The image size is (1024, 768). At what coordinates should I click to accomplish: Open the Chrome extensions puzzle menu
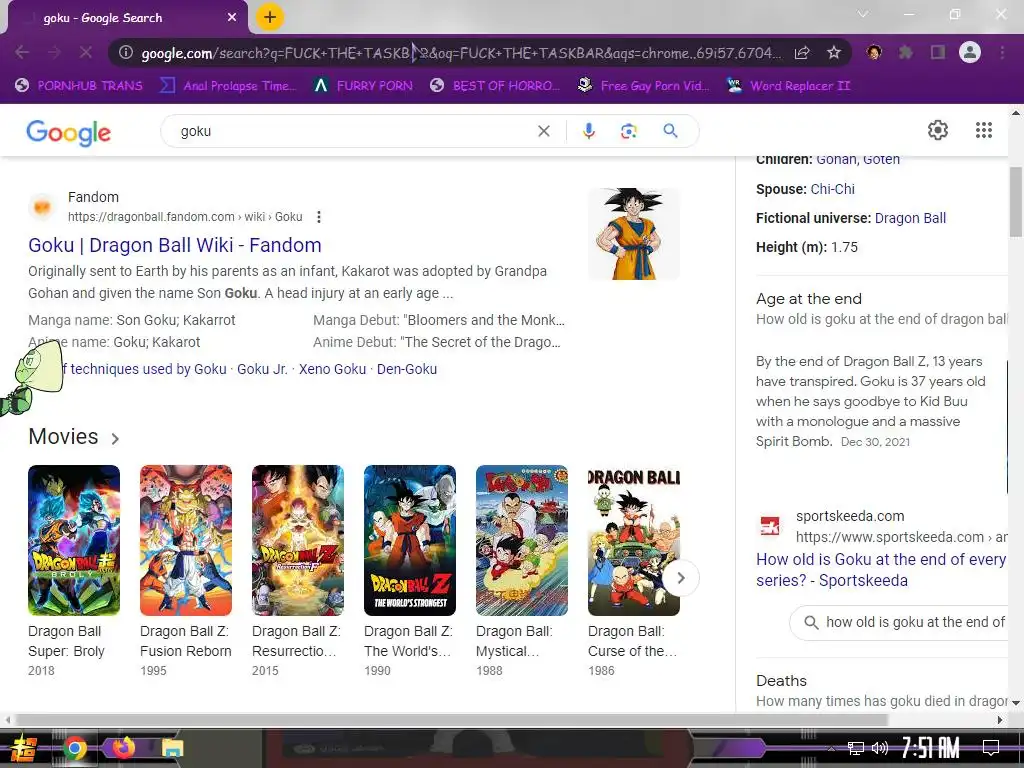[906, 52]
